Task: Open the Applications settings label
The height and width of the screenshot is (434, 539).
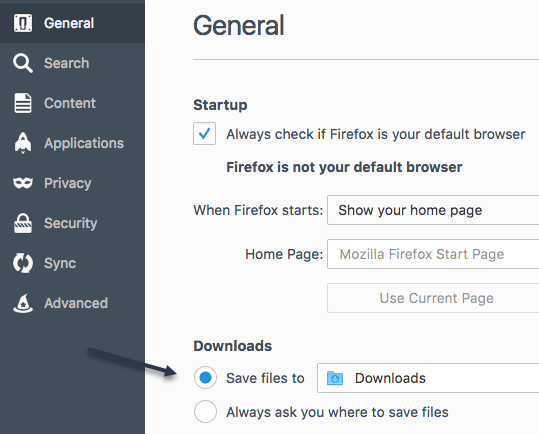Action: click(x=84, y=143)
